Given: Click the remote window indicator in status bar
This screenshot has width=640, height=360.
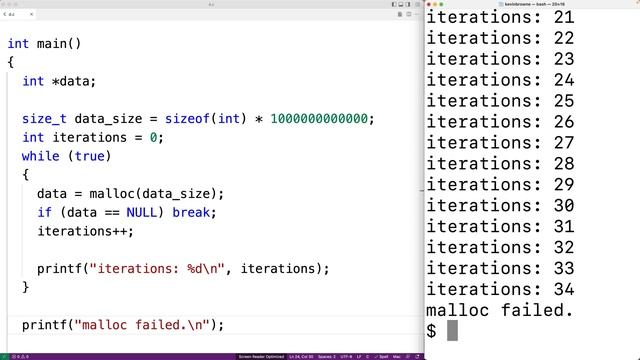Looking at the screenshot, I should pos(4,357).
